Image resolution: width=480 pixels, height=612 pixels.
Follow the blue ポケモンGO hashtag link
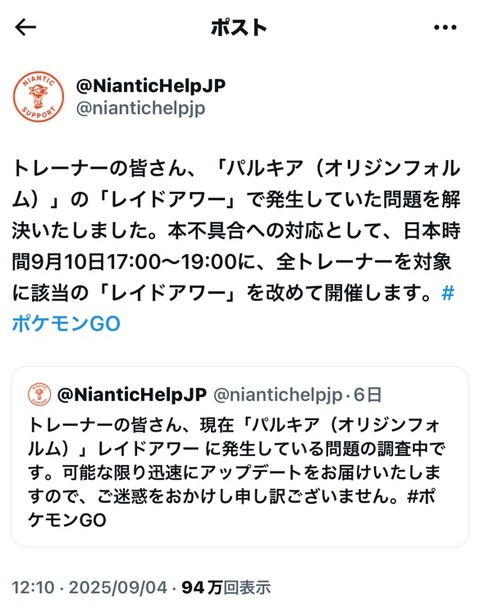66,324
